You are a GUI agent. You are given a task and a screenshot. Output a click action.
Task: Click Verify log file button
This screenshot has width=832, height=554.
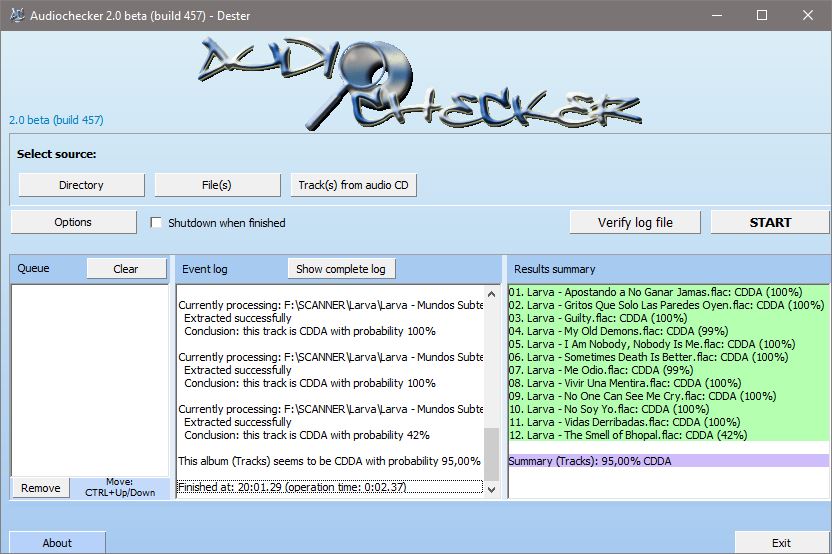[635, 222]
